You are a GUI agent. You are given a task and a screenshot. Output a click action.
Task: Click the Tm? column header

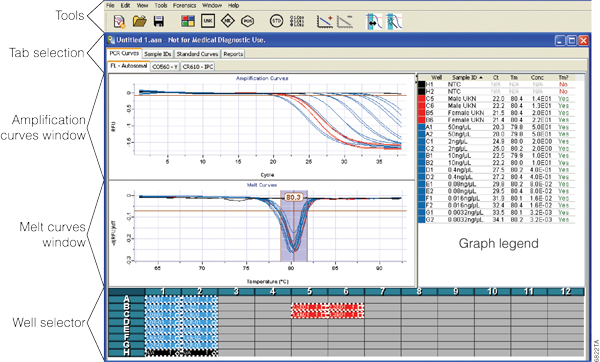[x=563, y=77]
